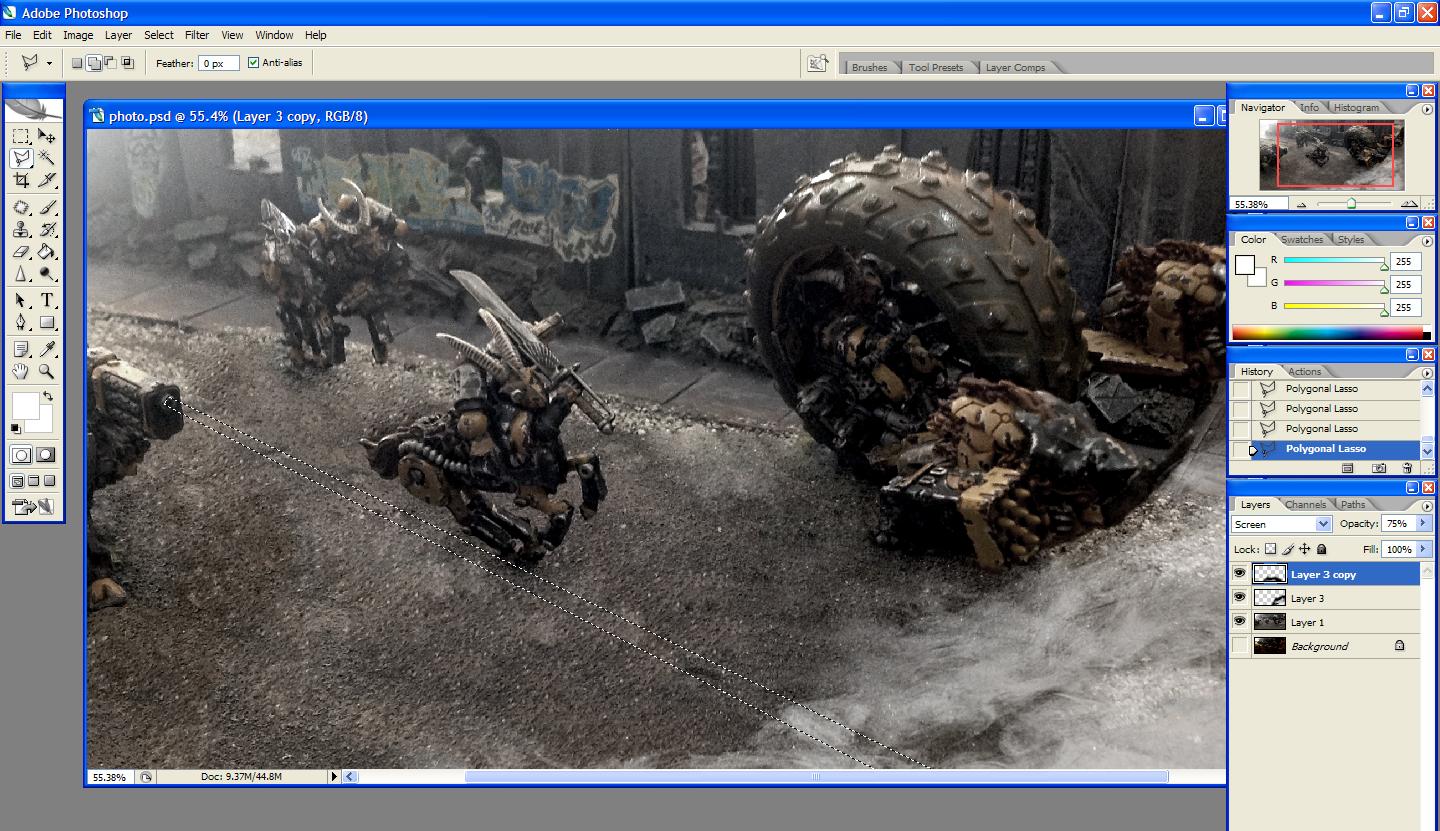Viewport: 1440px width, 831px height.
Task: Select the Path Selection tool
Action: [21, 300]
